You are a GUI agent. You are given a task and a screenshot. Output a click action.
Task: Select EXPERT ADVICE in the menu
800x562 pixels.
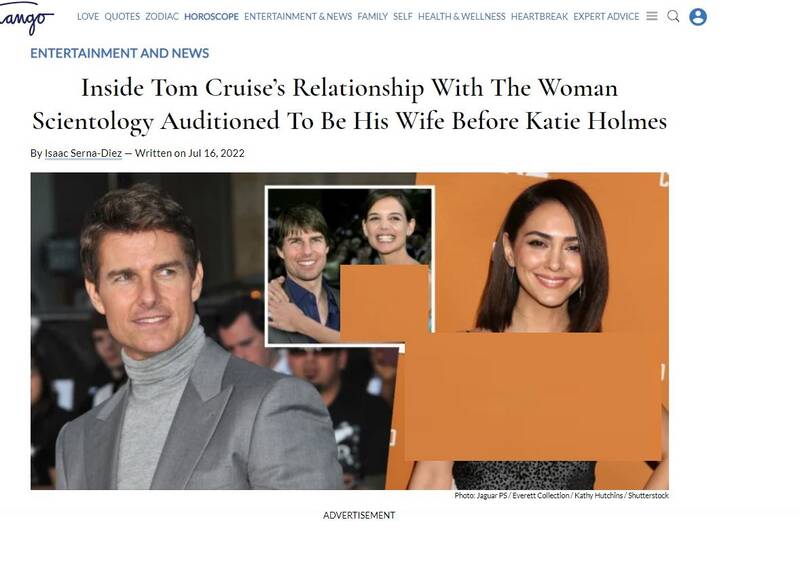606,16
